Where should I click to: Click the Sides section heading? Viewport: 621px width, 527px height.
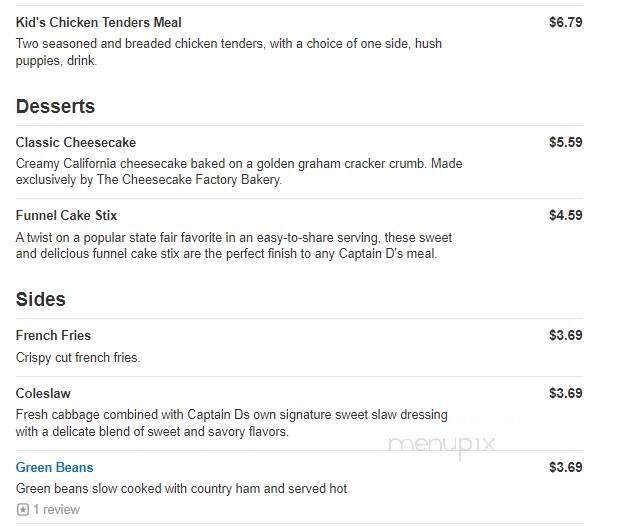coord(41,299)
